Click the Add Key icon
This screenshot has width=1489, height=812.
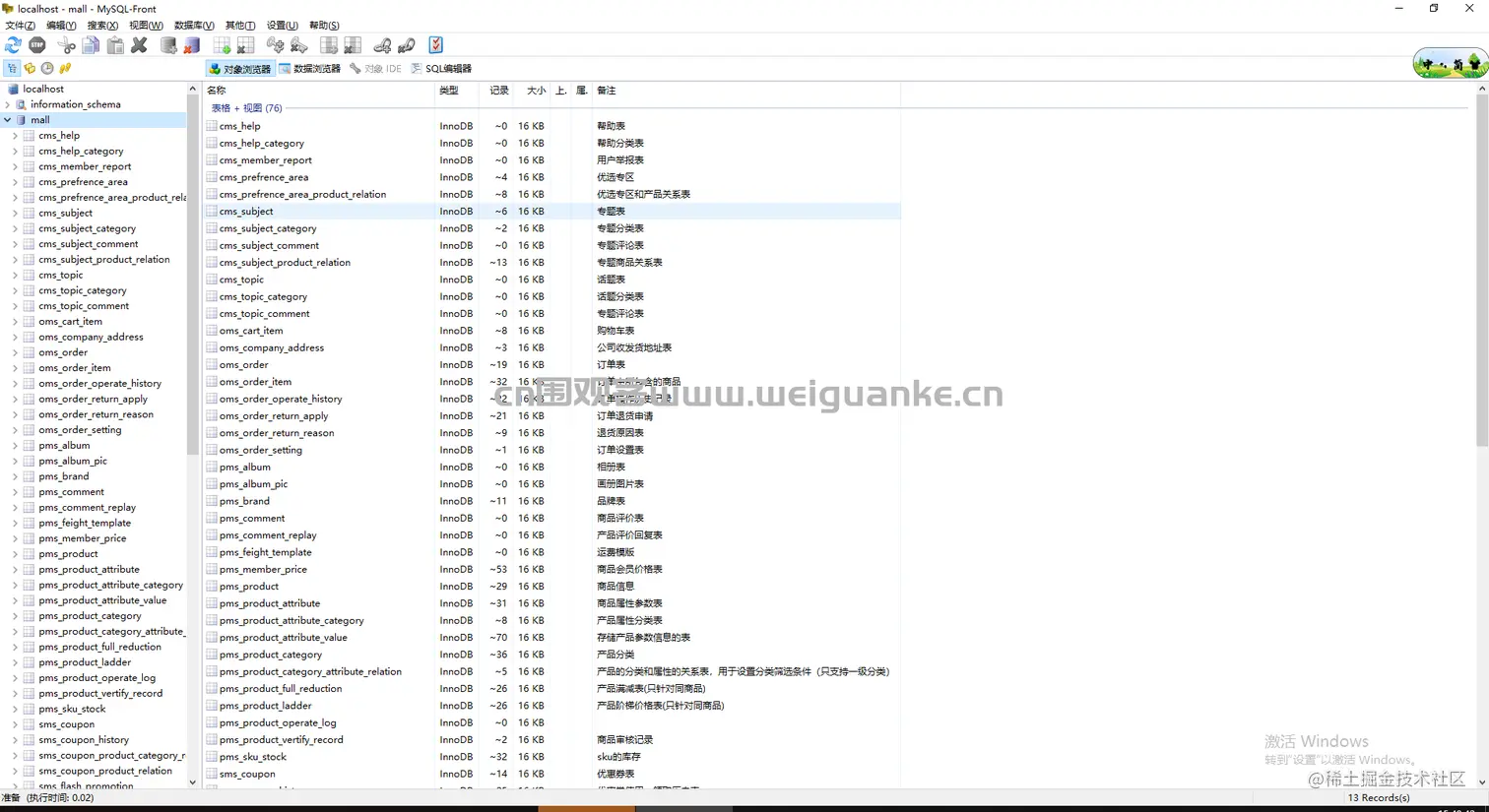coord(275,45)
